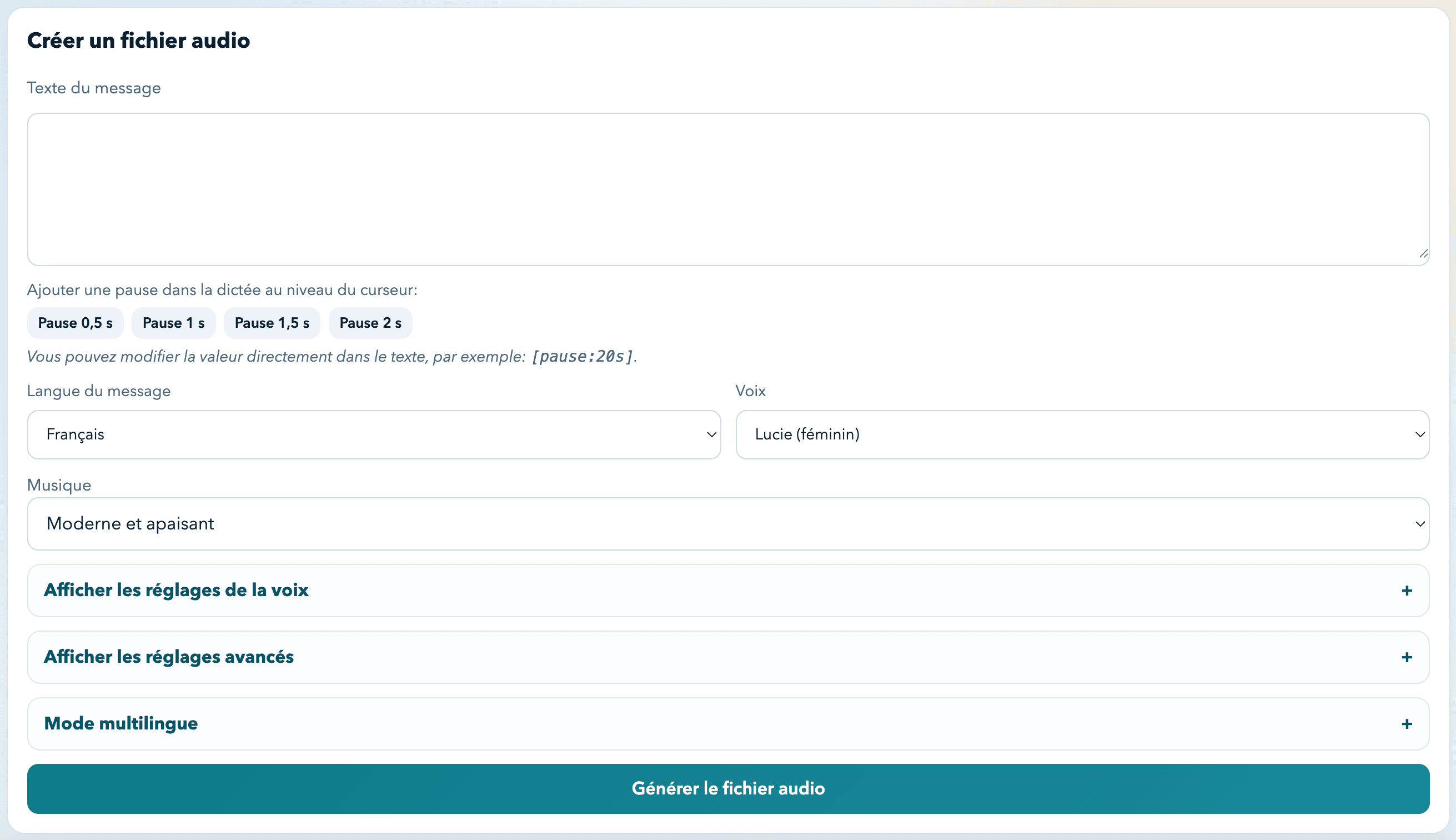Expand Afficher les réglages de la voix
Image resolution: width=1456 pixels, height=840 pixels.
pos(177,590)
